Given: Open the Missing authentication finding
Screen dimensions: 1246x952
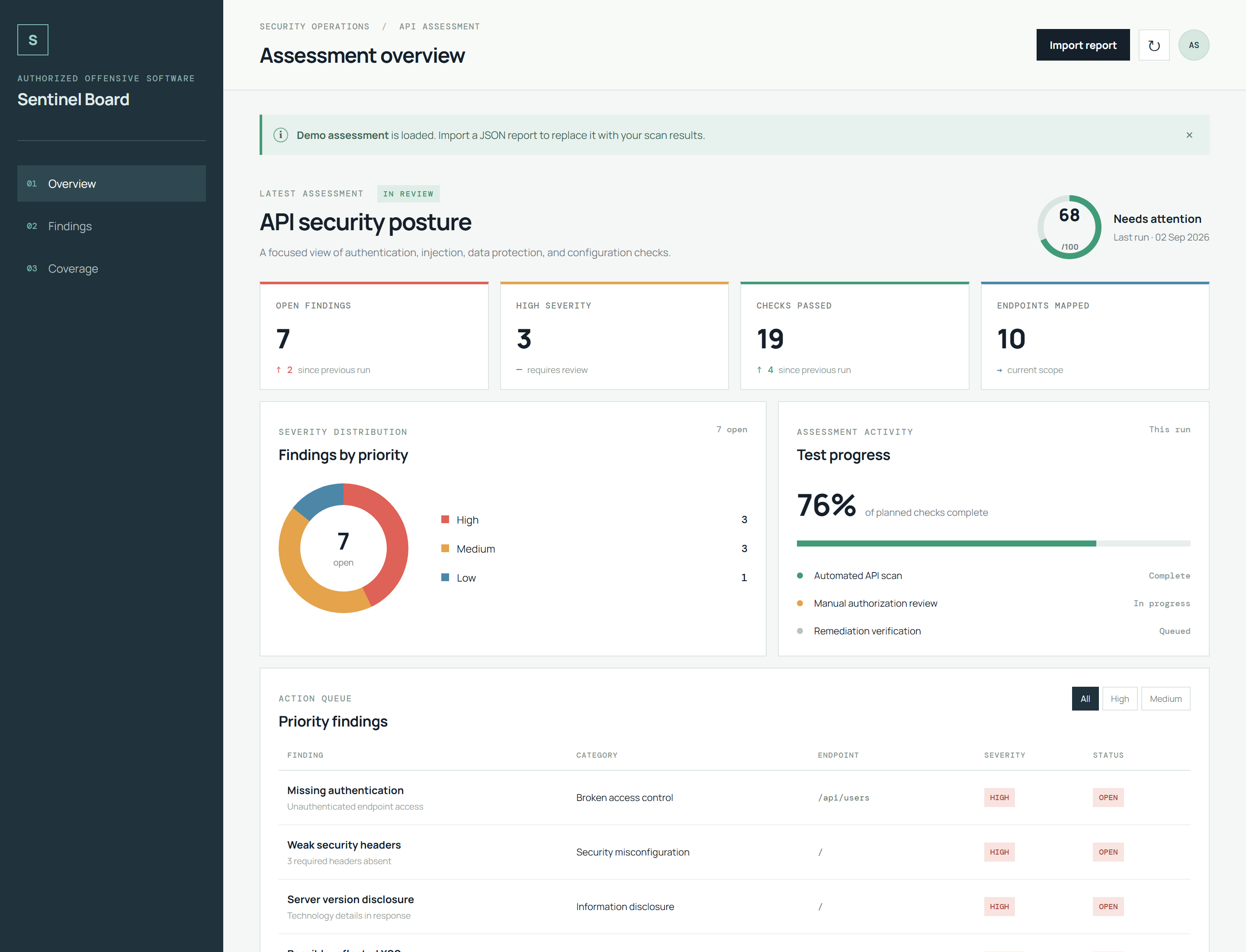Looking at the screenshot, I should pyautogui.click(x=345, y=791).
